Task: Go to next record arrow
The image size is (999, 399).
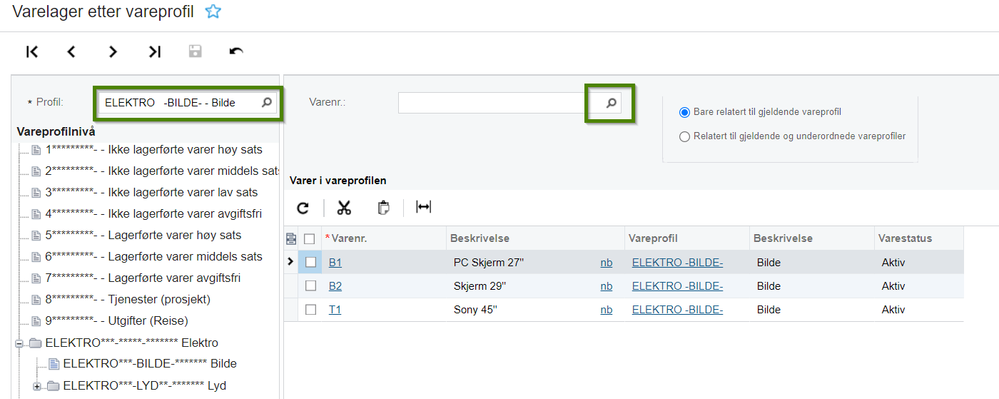Action: click(x=113, y=52)
